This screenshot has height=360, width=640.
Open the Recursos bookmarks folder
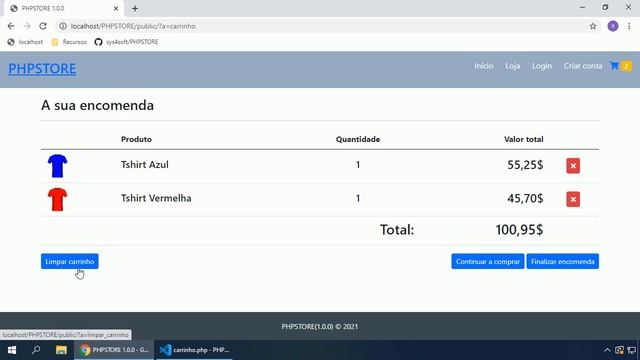click(69, 42)
